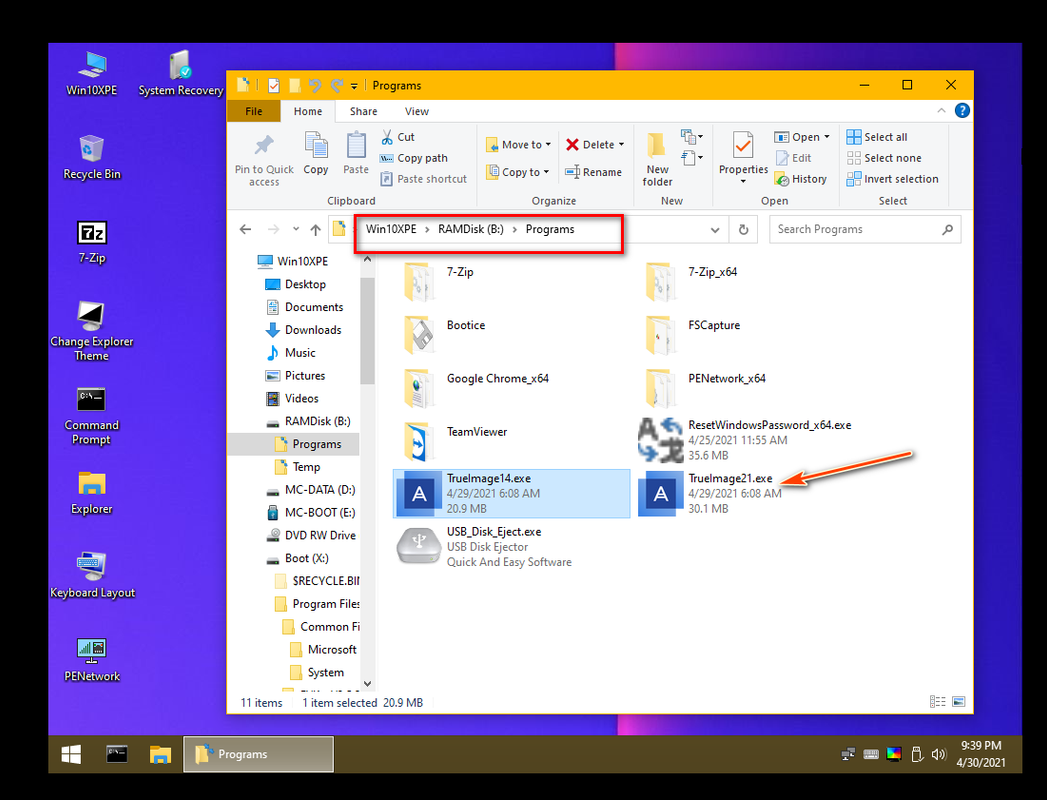Click the navigation pane scrollbar down arrow
Image resolution: width=1047 pixels, height=800 pixels.
coord(367,684)
